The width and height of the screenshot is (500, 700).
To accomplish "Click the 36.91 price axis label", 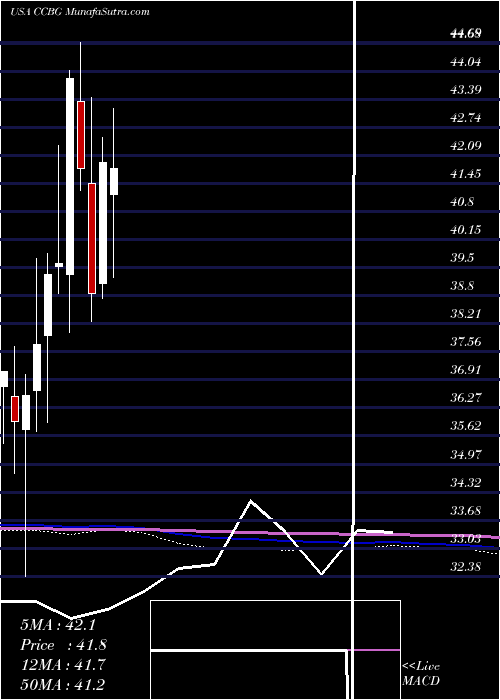I will pos(466,370).
